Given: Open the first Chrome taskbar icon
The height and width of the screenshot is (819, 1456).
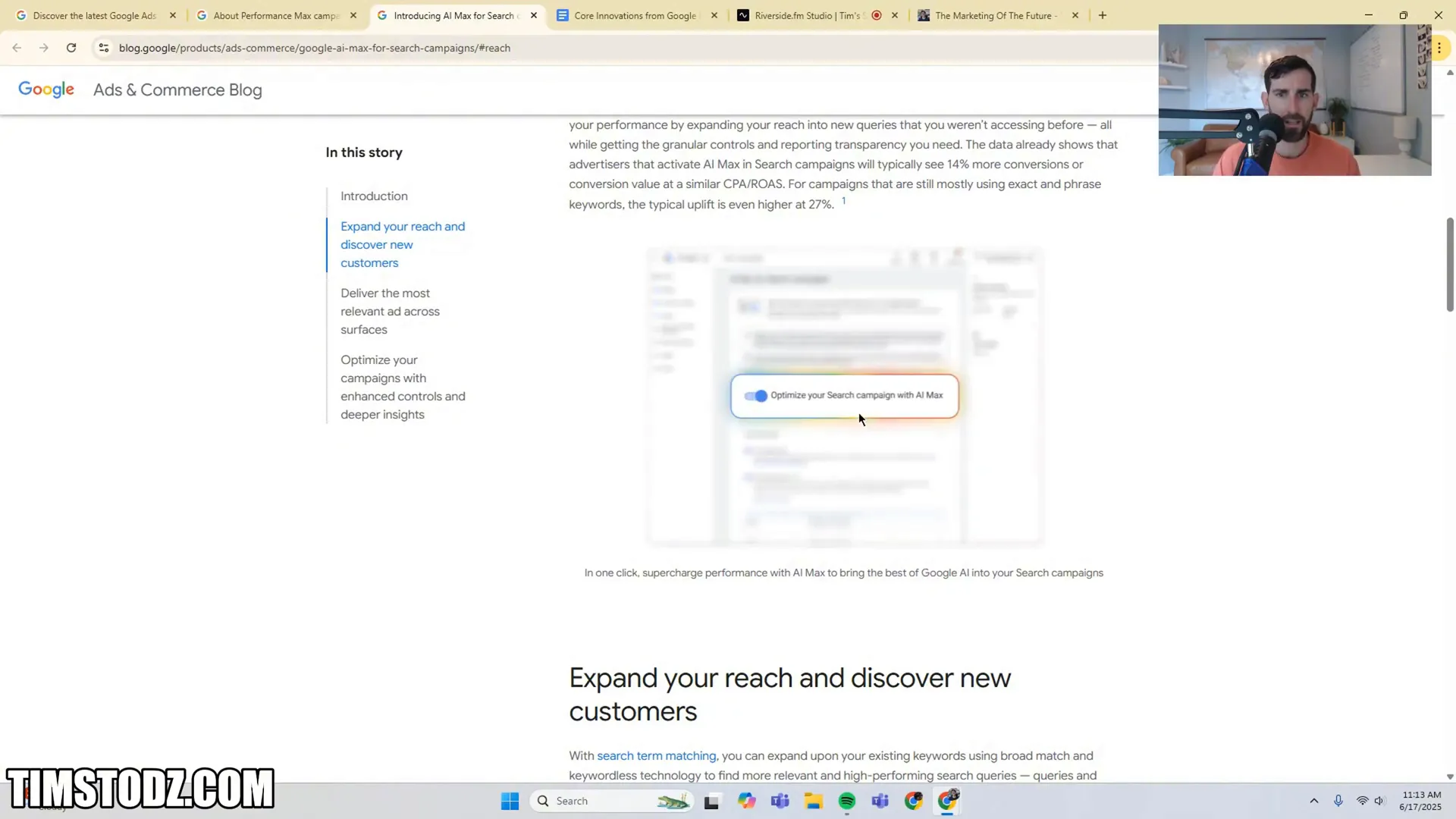Looking at the screenshot, I should [x=914, y=801].
